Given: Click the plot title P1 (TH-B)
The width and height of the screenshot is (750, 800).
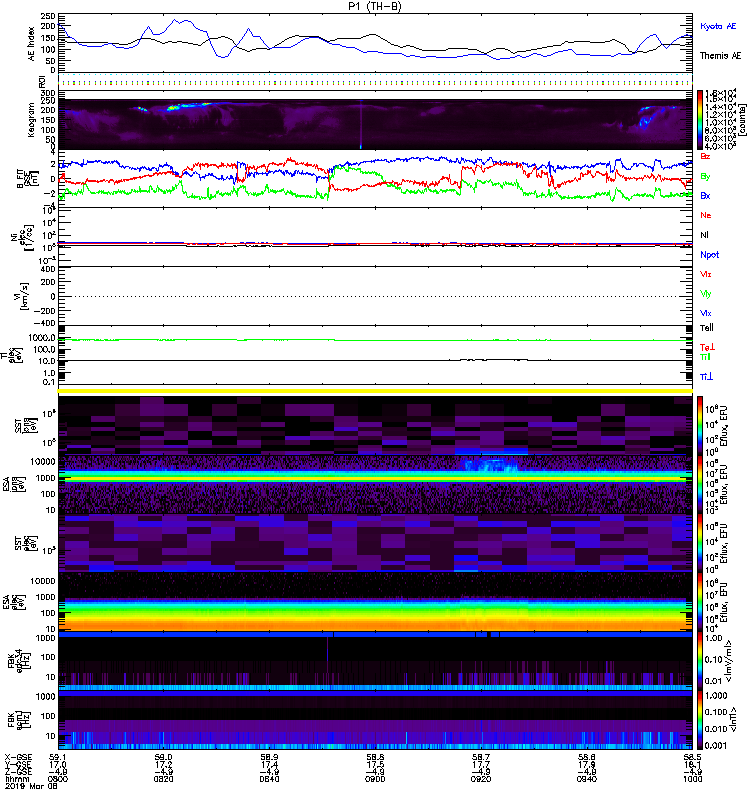Looking at the screenshot, I should [374, 6].
